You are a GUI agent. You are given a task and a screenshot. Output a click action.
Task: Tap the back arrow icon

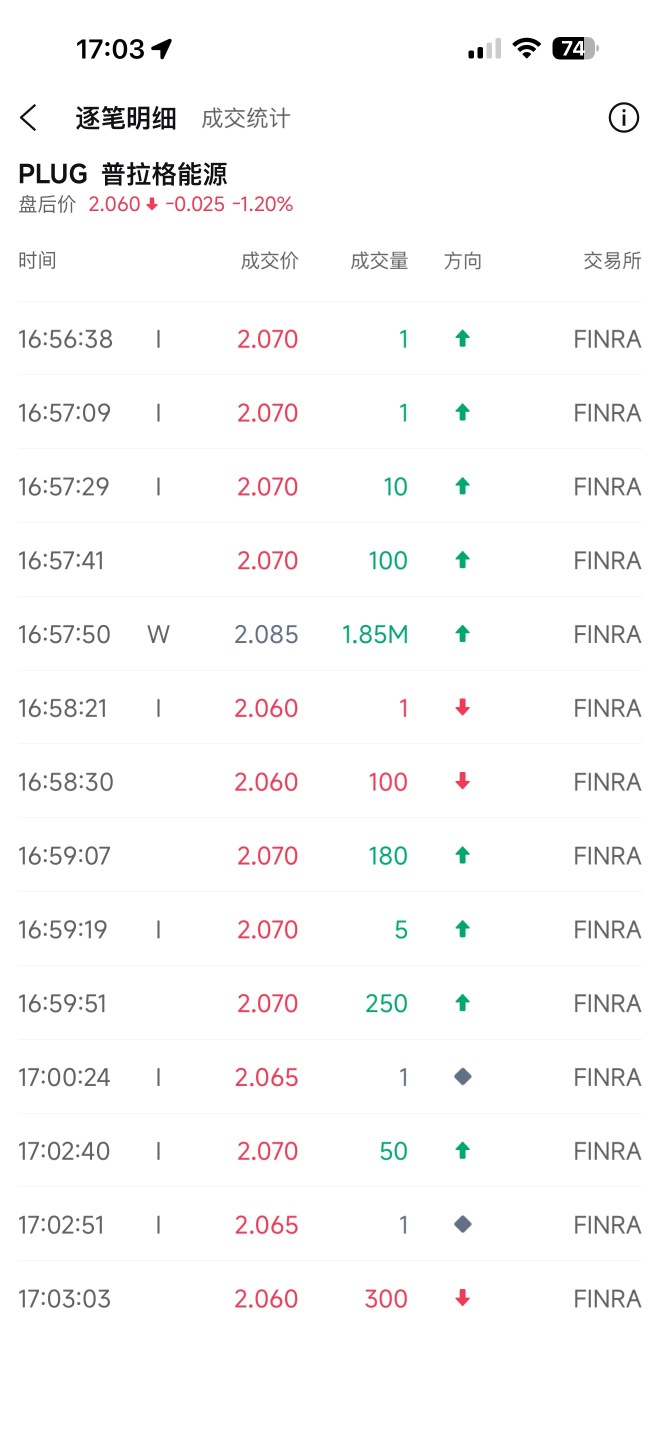28,118
